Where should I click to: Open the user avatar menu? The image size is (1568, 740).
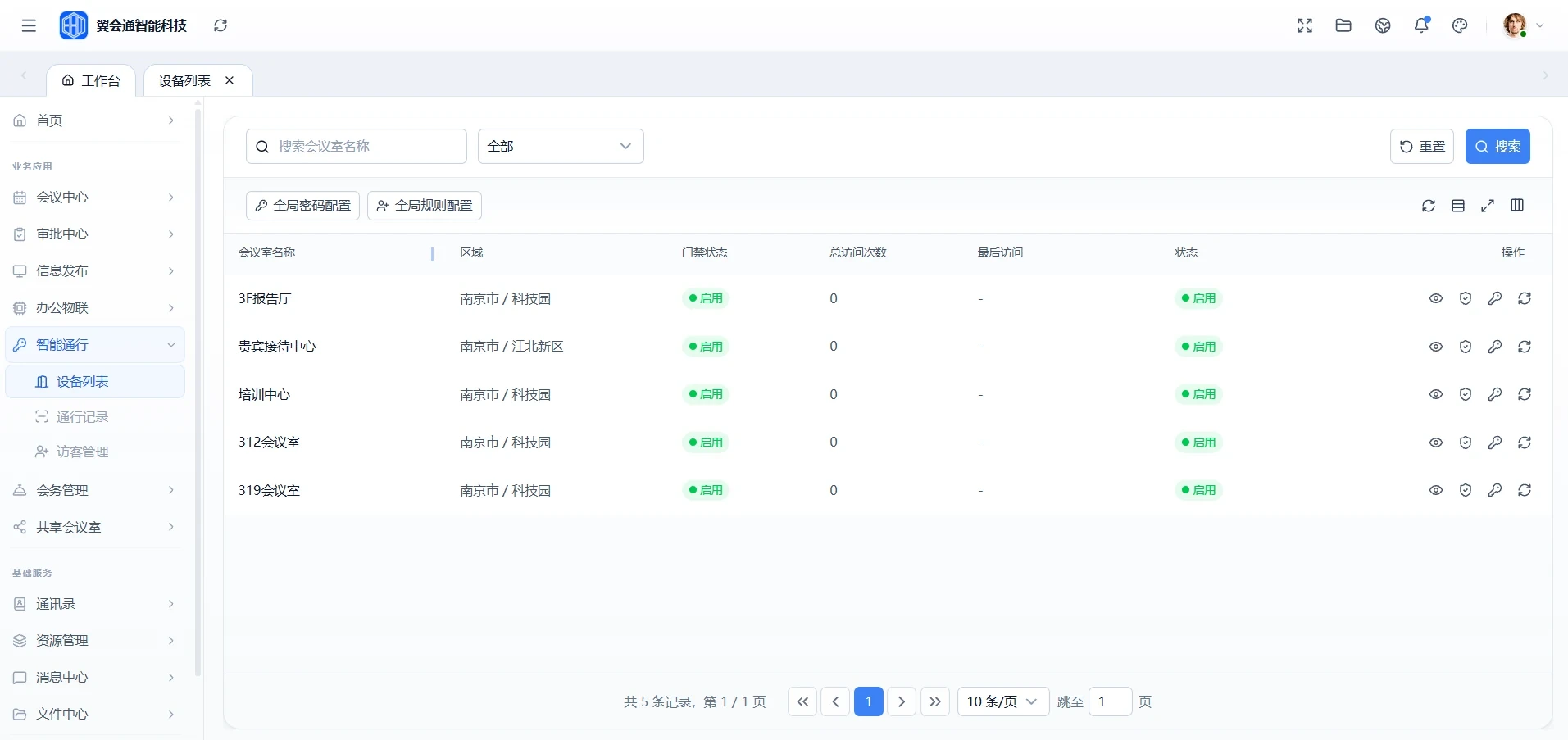click(1523, 25)
